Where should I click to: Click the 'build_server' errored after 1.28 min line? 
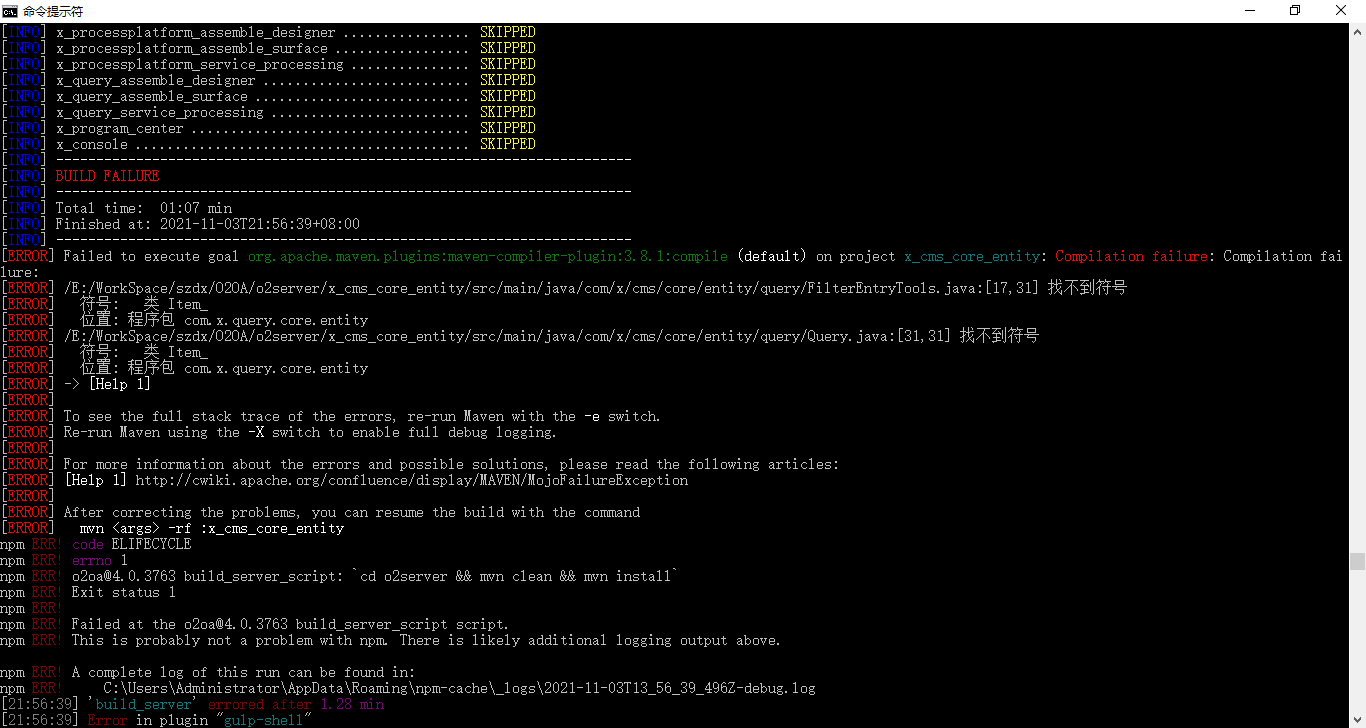tap(192, 704)
